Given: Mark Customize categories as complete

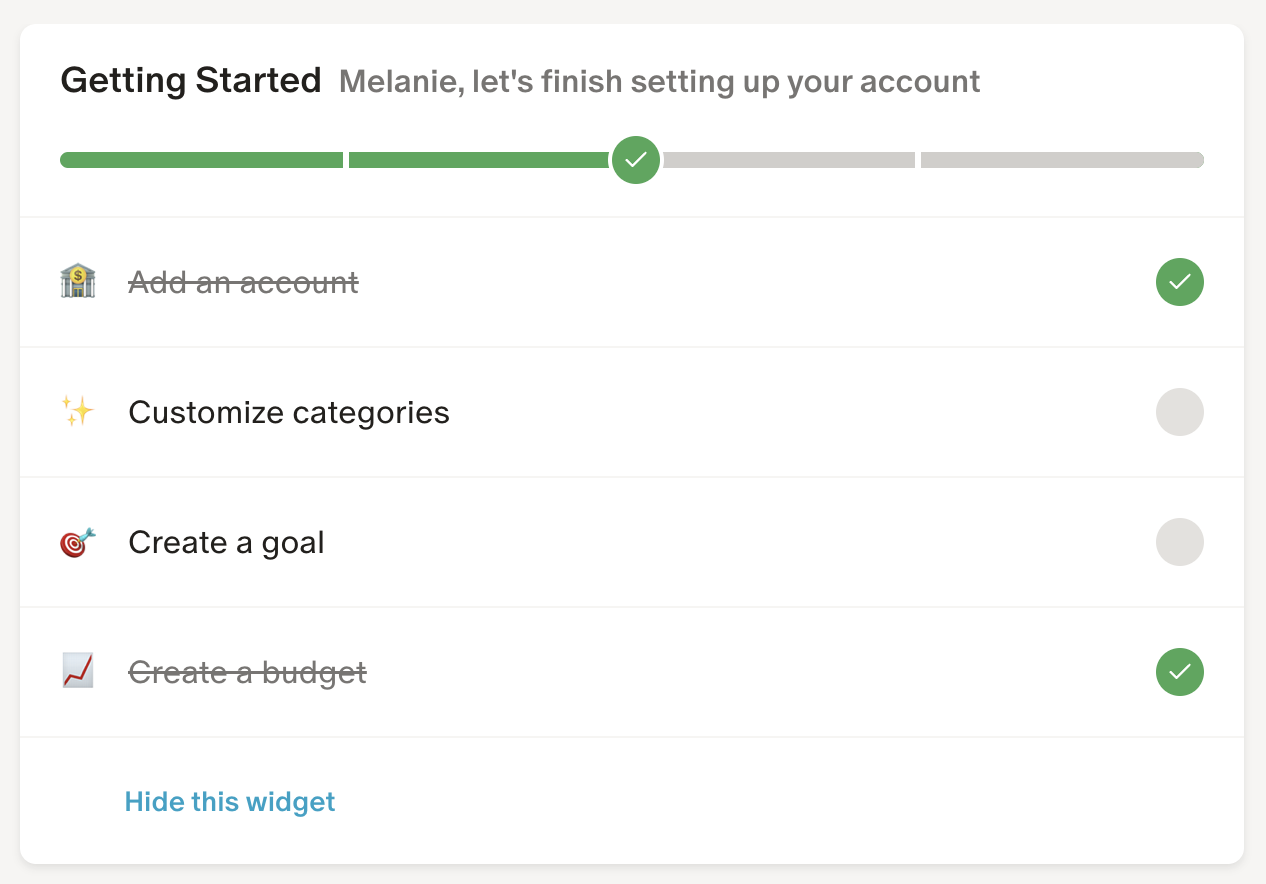Looking at the screenshot, I should pyautogui.click(x=1180, y=412).
